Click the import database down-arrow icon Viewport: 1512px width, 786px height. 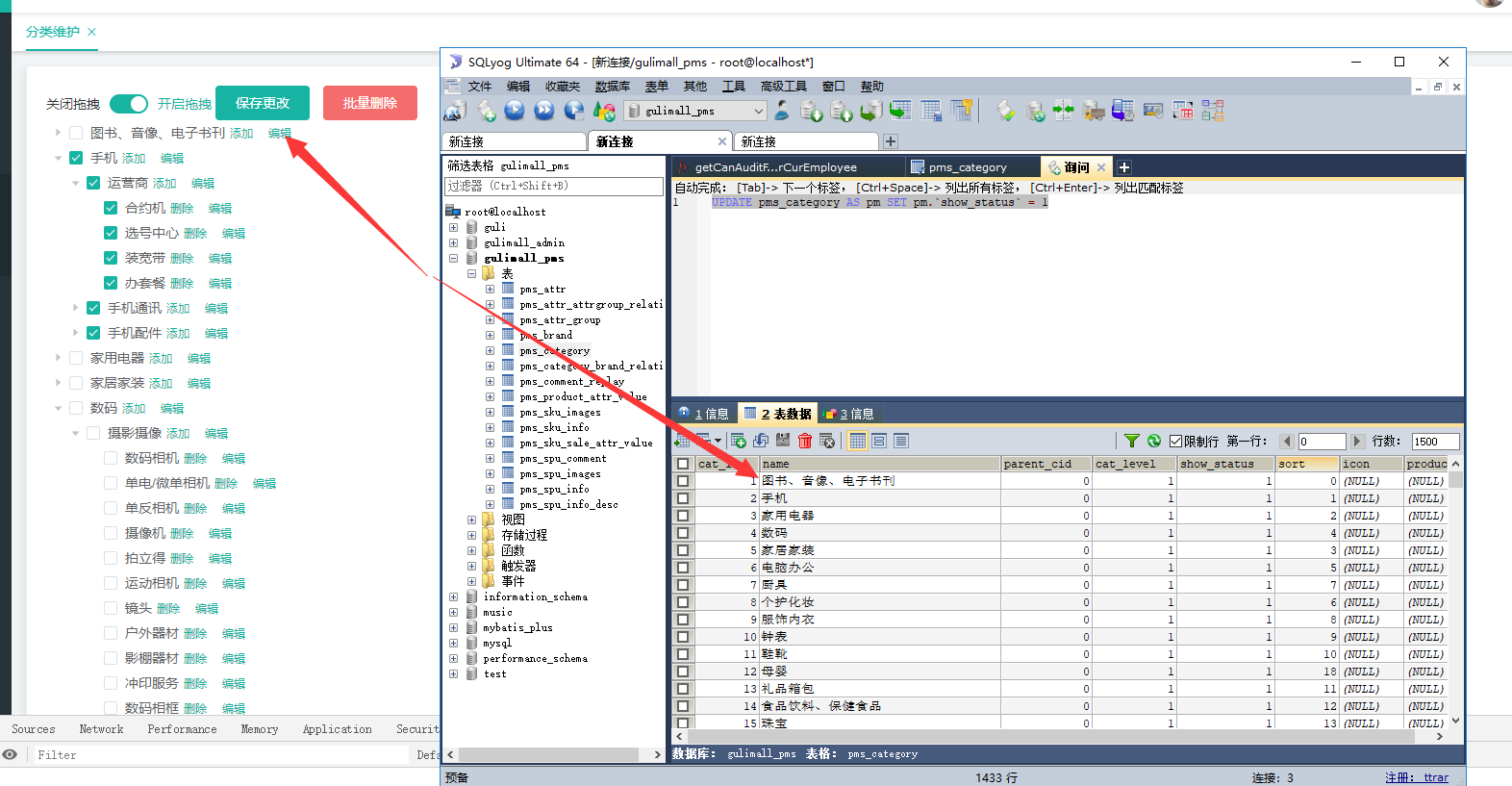(812, 112)
